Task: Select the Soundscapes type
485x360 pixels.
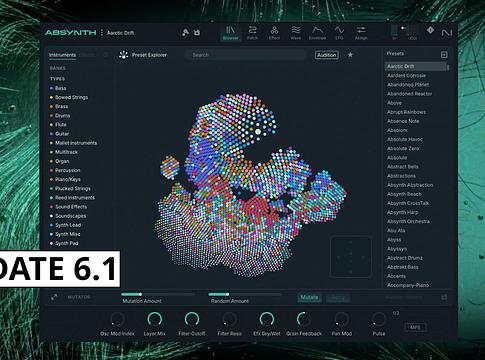Action: tap(68, 216)
